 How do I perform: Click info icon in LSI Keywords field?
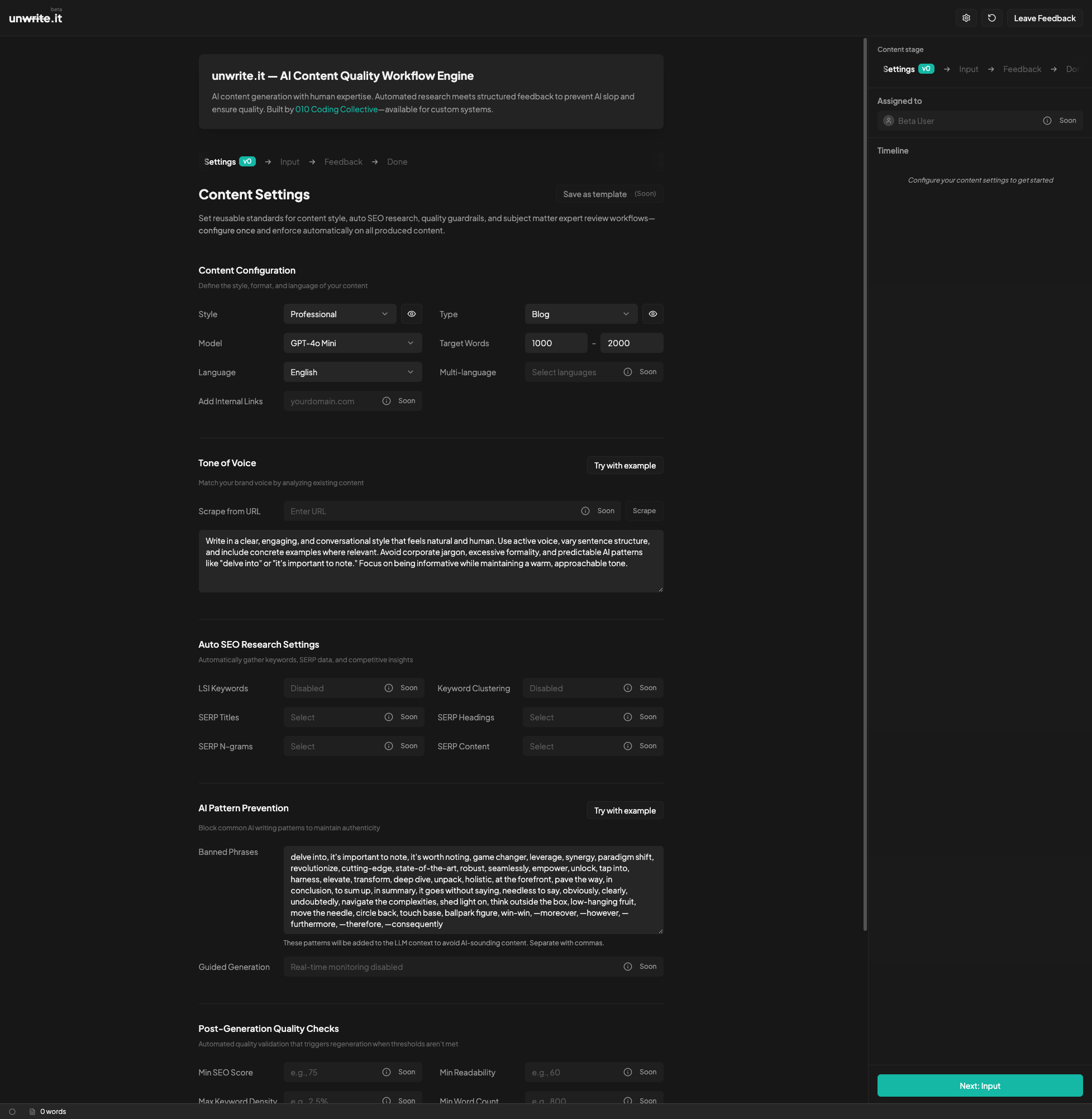pyautogui.click(x=388, y=688)
